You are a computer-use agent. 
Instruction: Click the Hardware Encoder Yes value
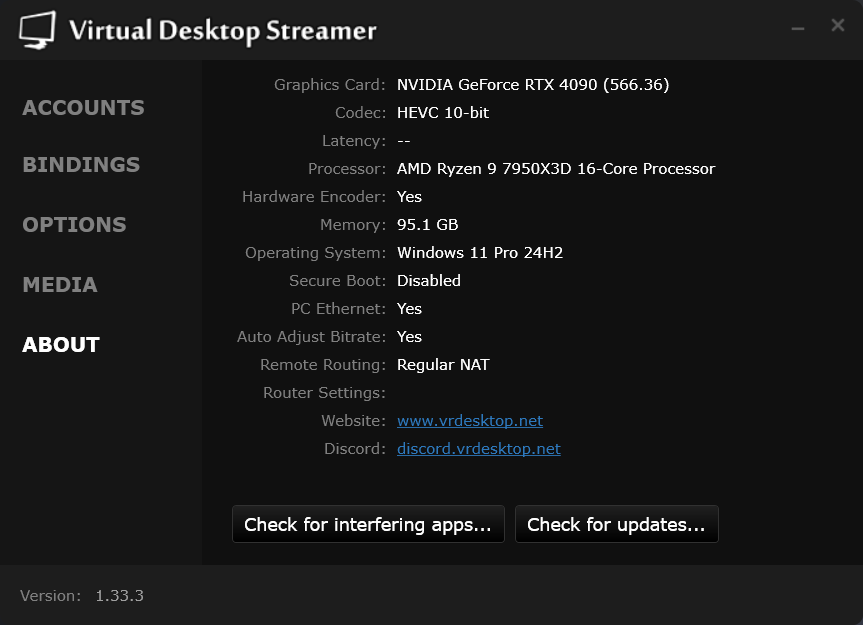point(409,196)
